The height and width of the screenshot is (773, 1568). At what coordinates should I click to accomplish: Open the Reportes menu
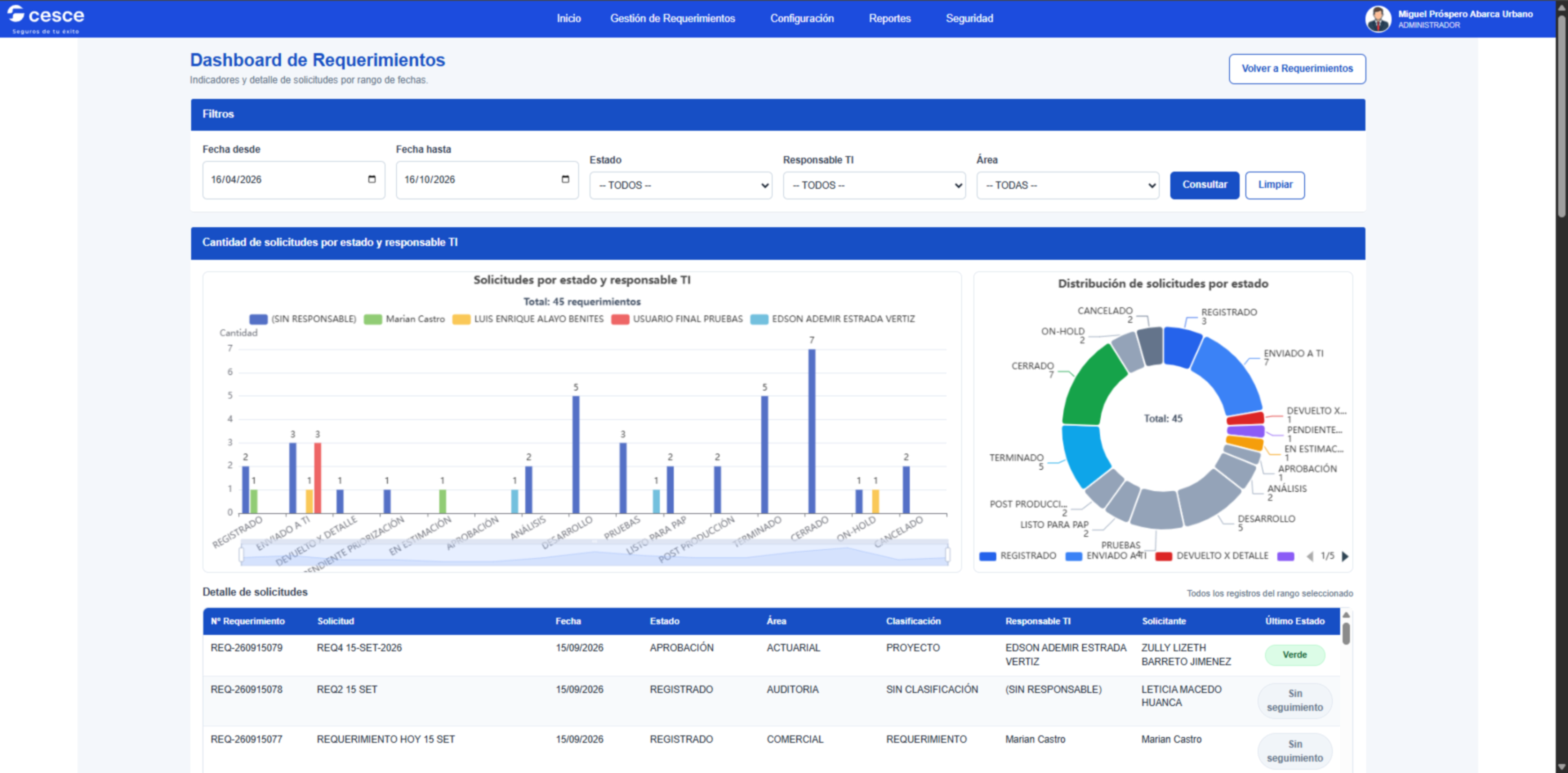pos(889,19)
